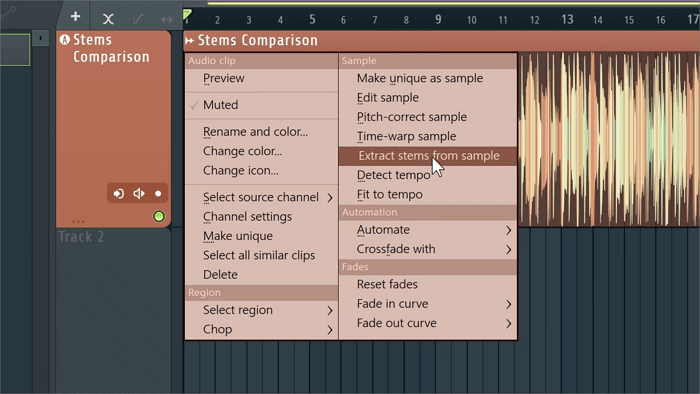Select Change icon… menu entry
The width and height of the screenshot is (700, 394).
pos(261,170)
